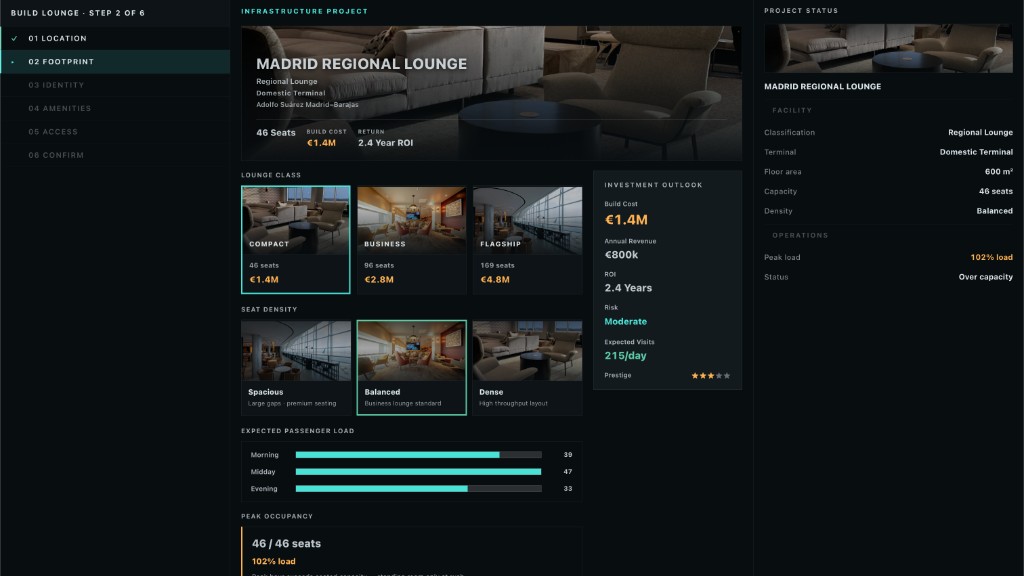Click the Balanced density value in Facility

[x=995, y=211]
